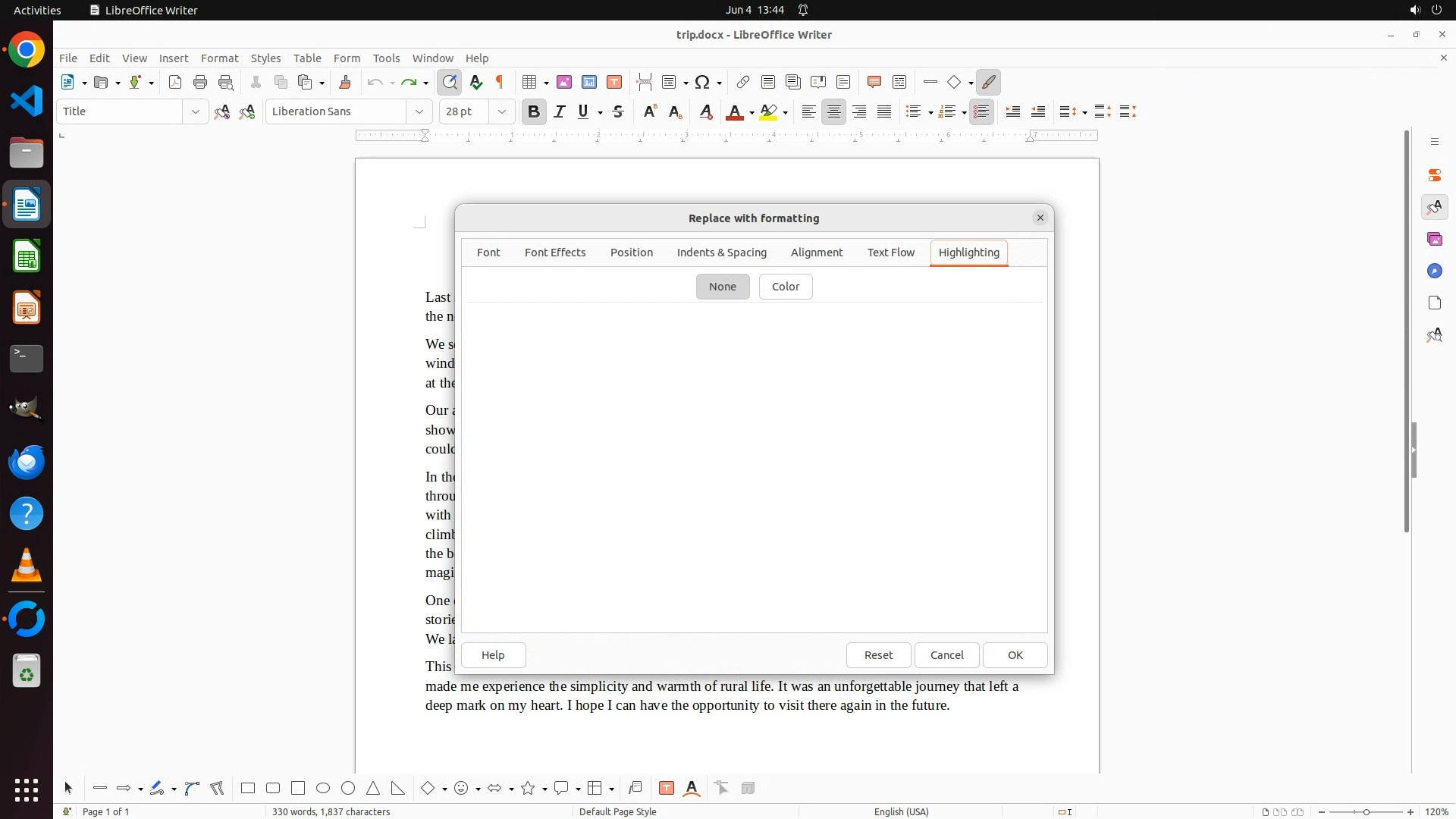Toggle the Bold formatting button
Screen dimensions: 1456x819
(534, 112)
